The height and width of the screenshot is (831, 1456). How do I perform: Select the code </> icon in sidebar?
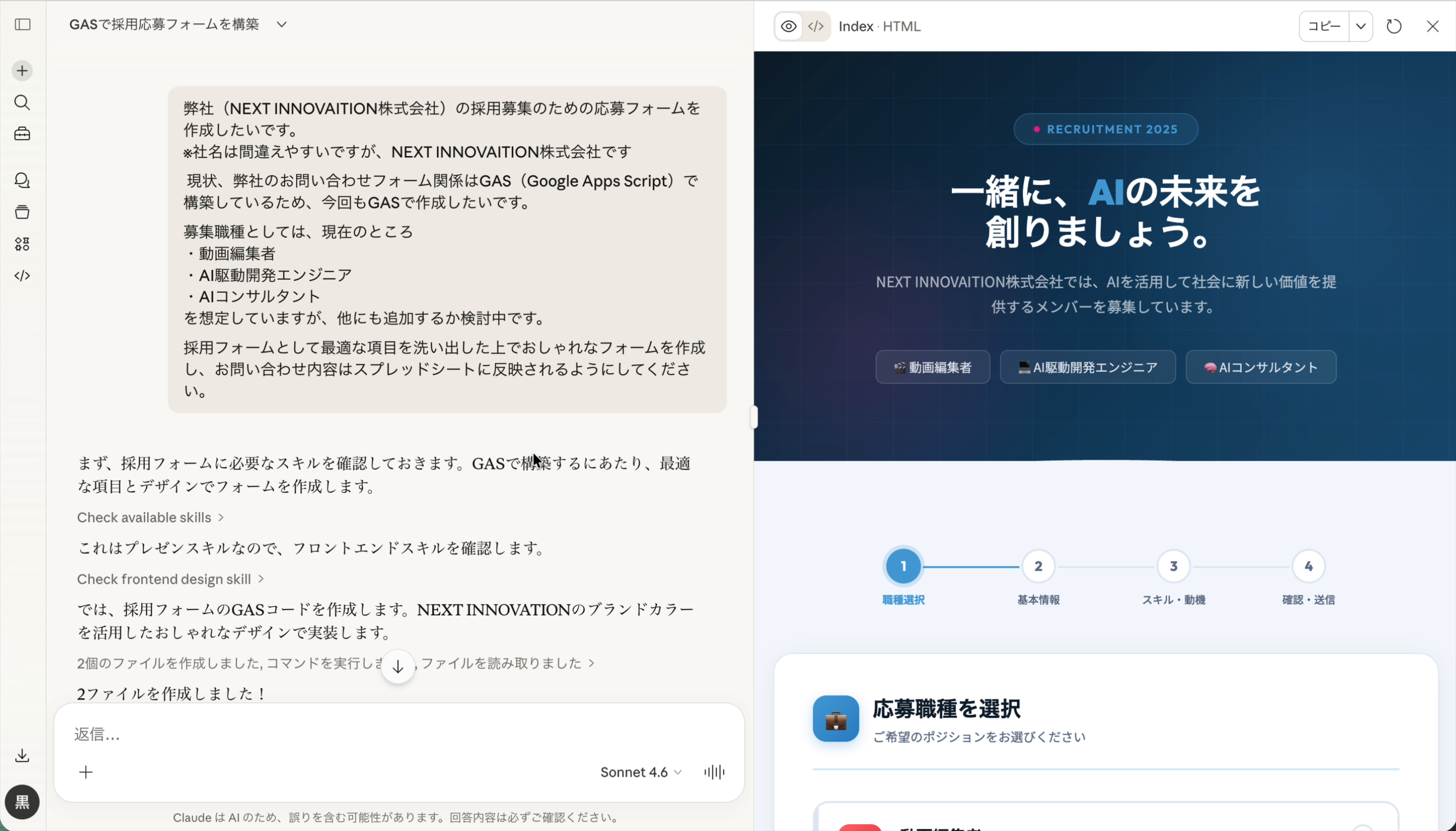pyautogui.click(x=23, y=276)
